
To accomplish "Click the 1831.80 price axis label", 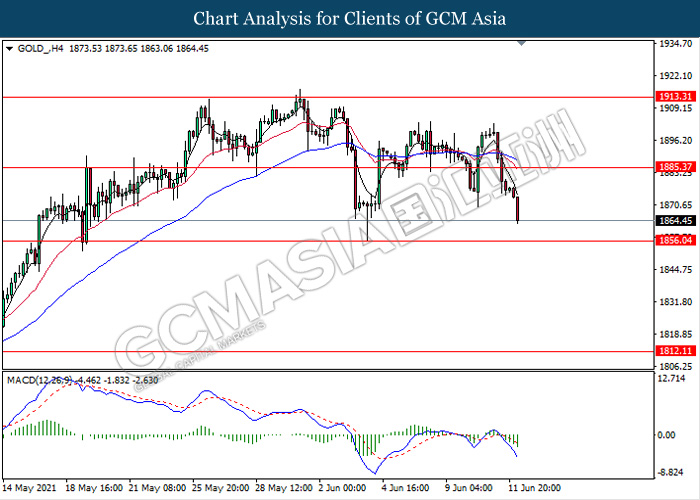I will (675, 302).
